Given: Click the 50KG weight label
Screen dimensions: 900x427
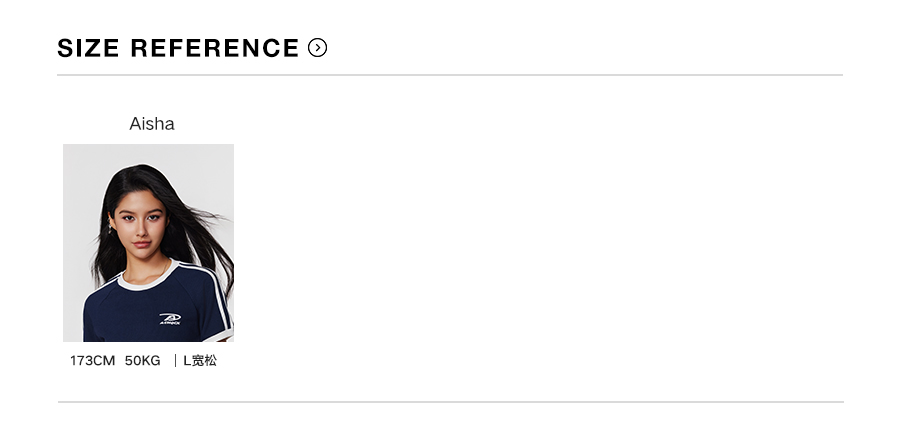Looking at the screenshot, I should coord(143,361).
